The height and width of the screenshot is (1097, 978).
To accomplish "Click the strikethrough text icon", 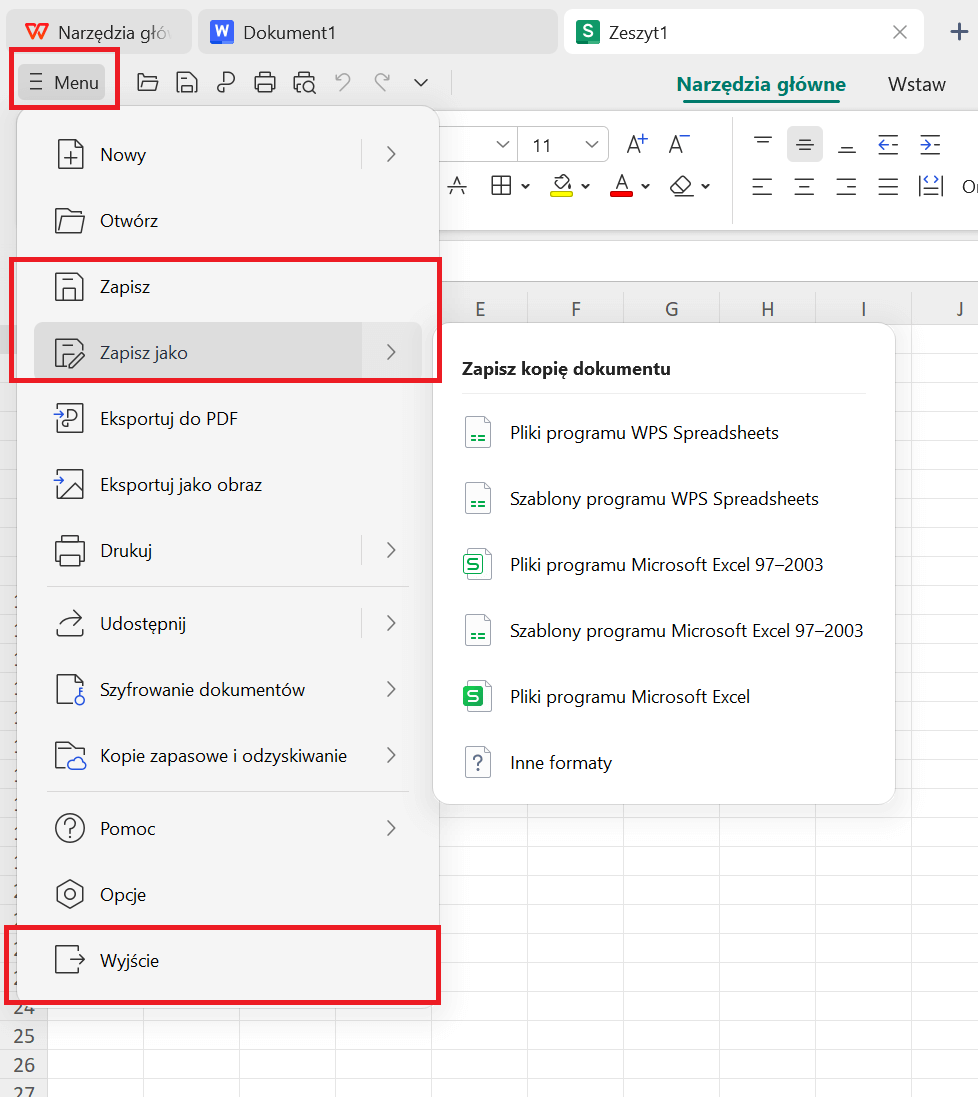I will coord(458,185).
